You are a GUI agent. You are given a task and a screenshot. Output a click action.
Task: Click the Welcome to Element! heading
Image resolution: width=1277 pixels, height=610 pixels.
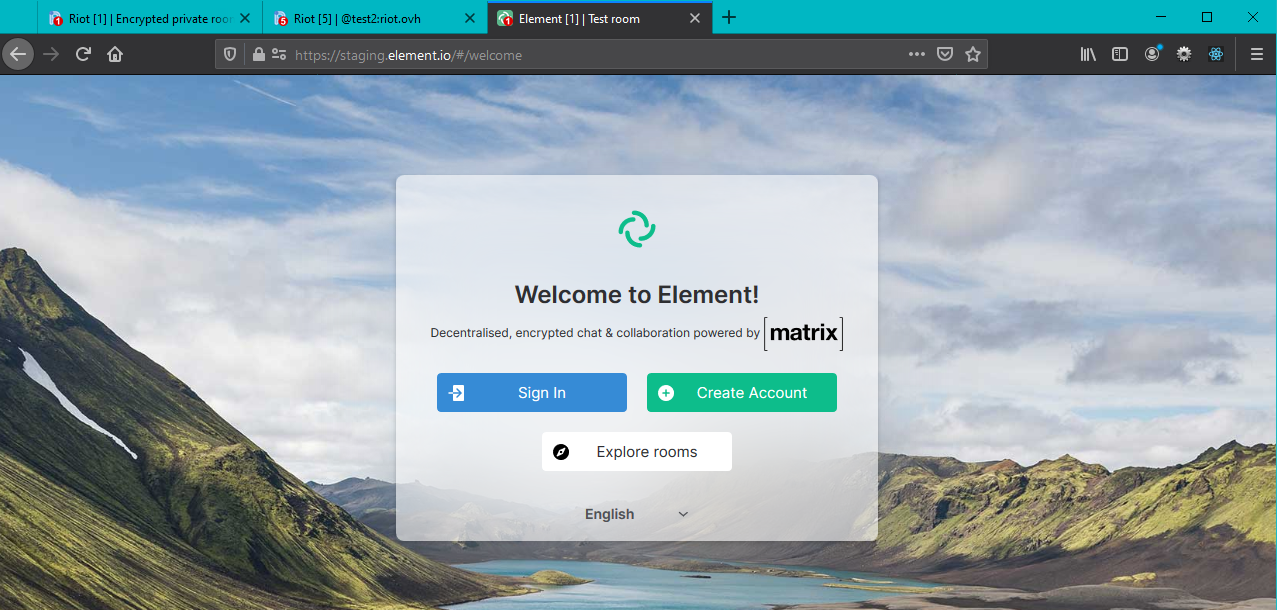[637, 294]
